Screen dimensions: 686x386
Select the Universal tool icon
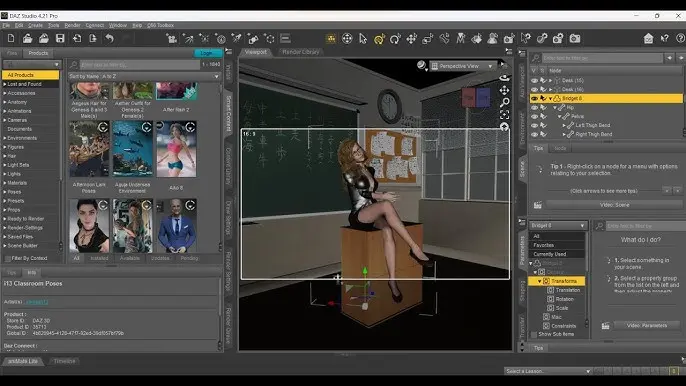tap(379, 39)
